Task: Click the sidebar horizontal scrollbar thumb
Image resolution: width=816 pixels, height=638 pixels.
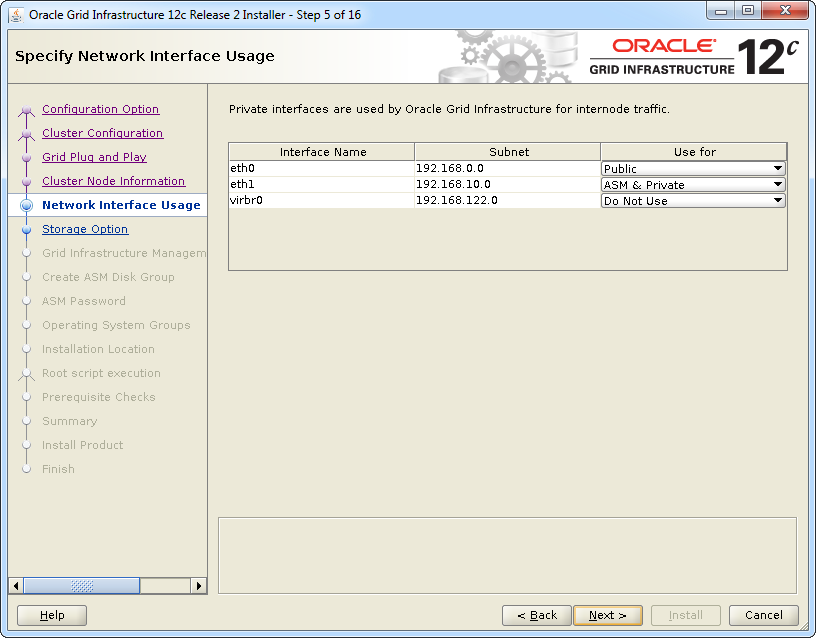Action: [82, 586]
